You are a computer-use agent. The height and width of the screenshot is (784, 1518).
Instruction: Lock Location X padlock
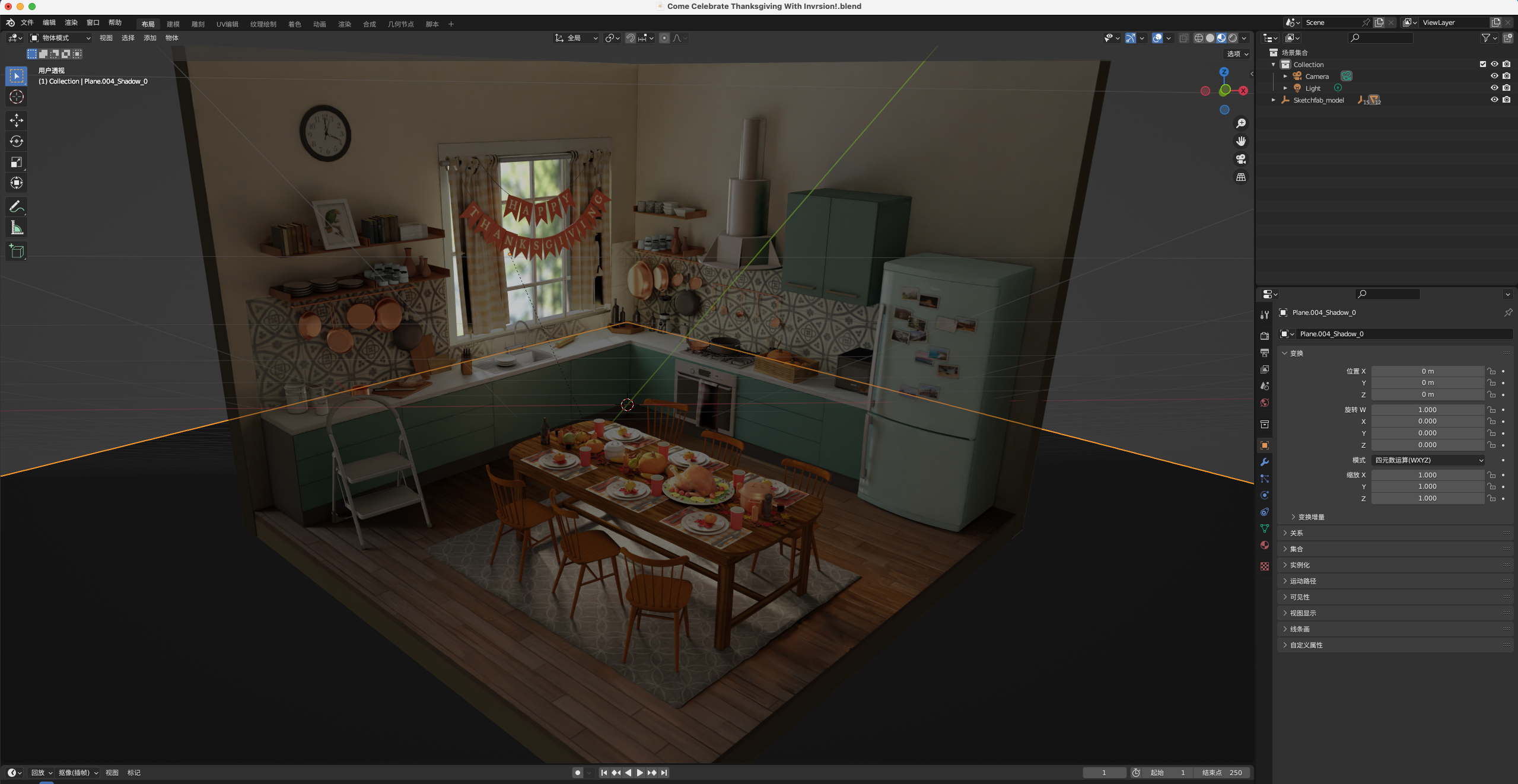coord(1491,371)
